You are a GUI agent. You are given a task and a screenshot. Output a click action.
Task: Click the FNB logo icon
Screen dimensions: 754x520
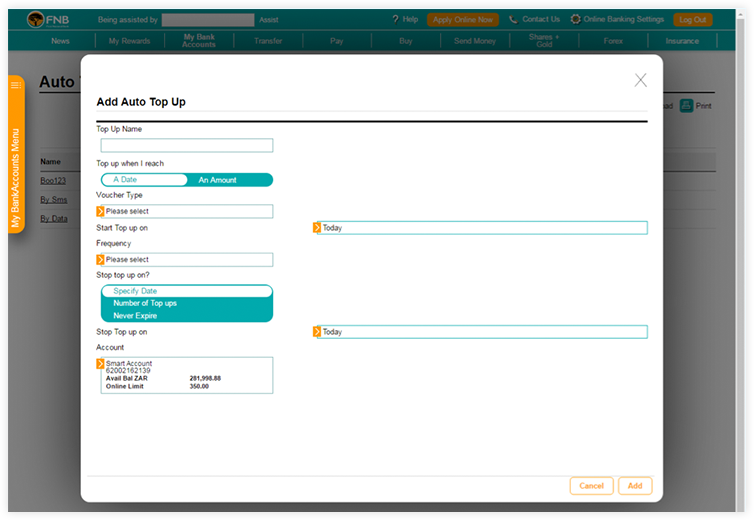pos(36,19)
